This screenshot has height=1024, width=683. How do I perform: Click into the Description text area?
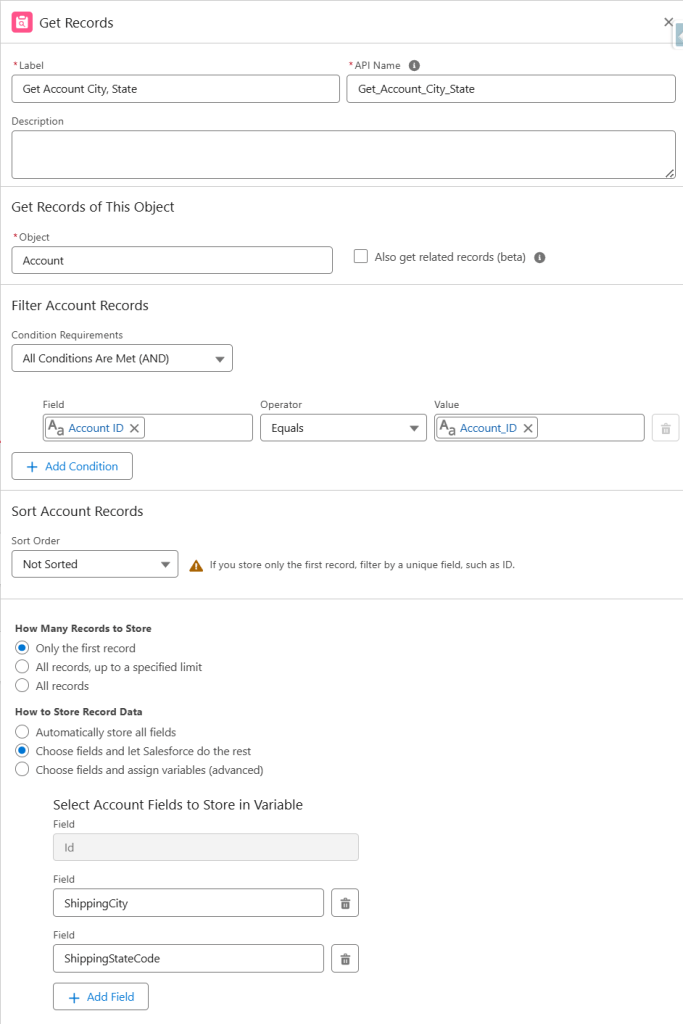[x=343, y=154]
